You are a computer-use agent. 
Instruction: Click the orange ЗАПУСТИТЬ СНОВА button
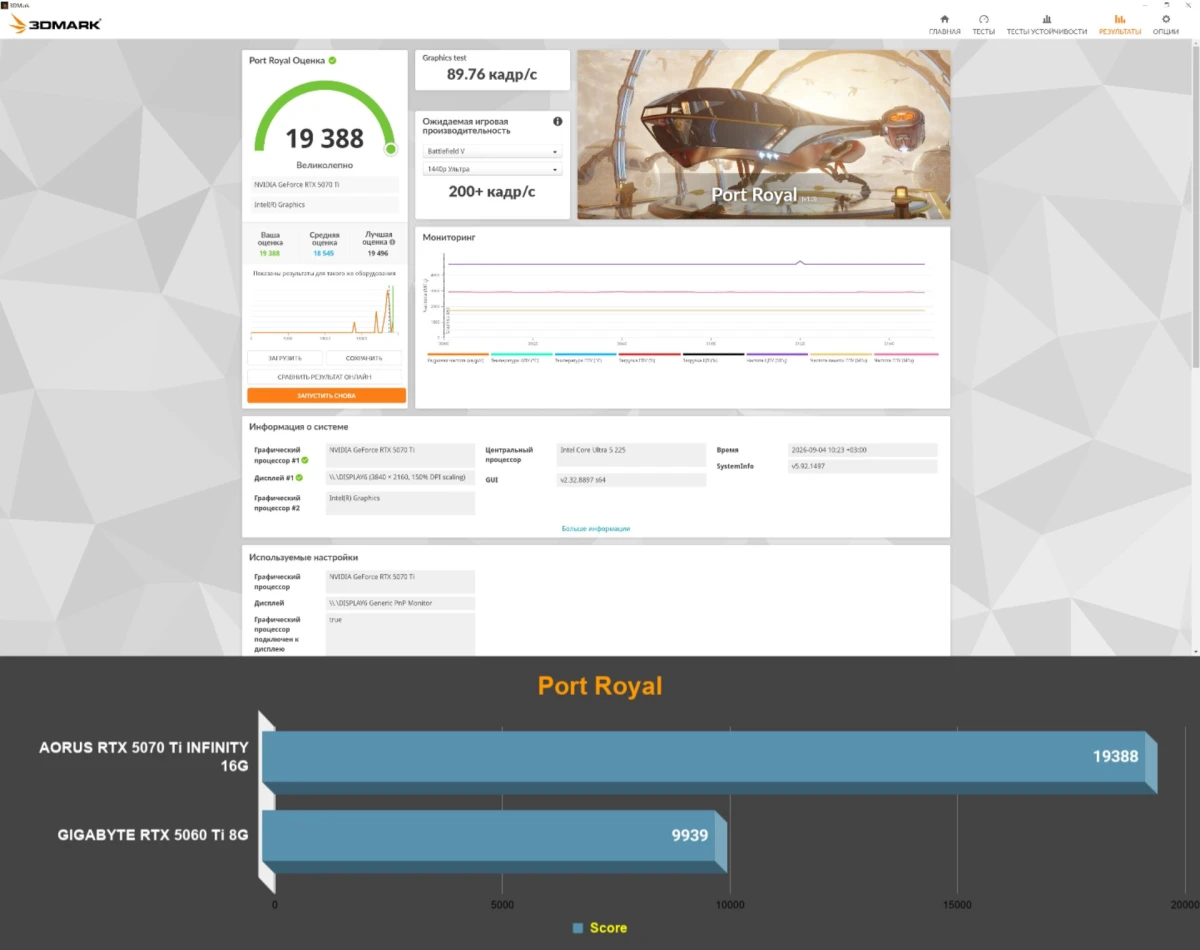tap(326, 395)
